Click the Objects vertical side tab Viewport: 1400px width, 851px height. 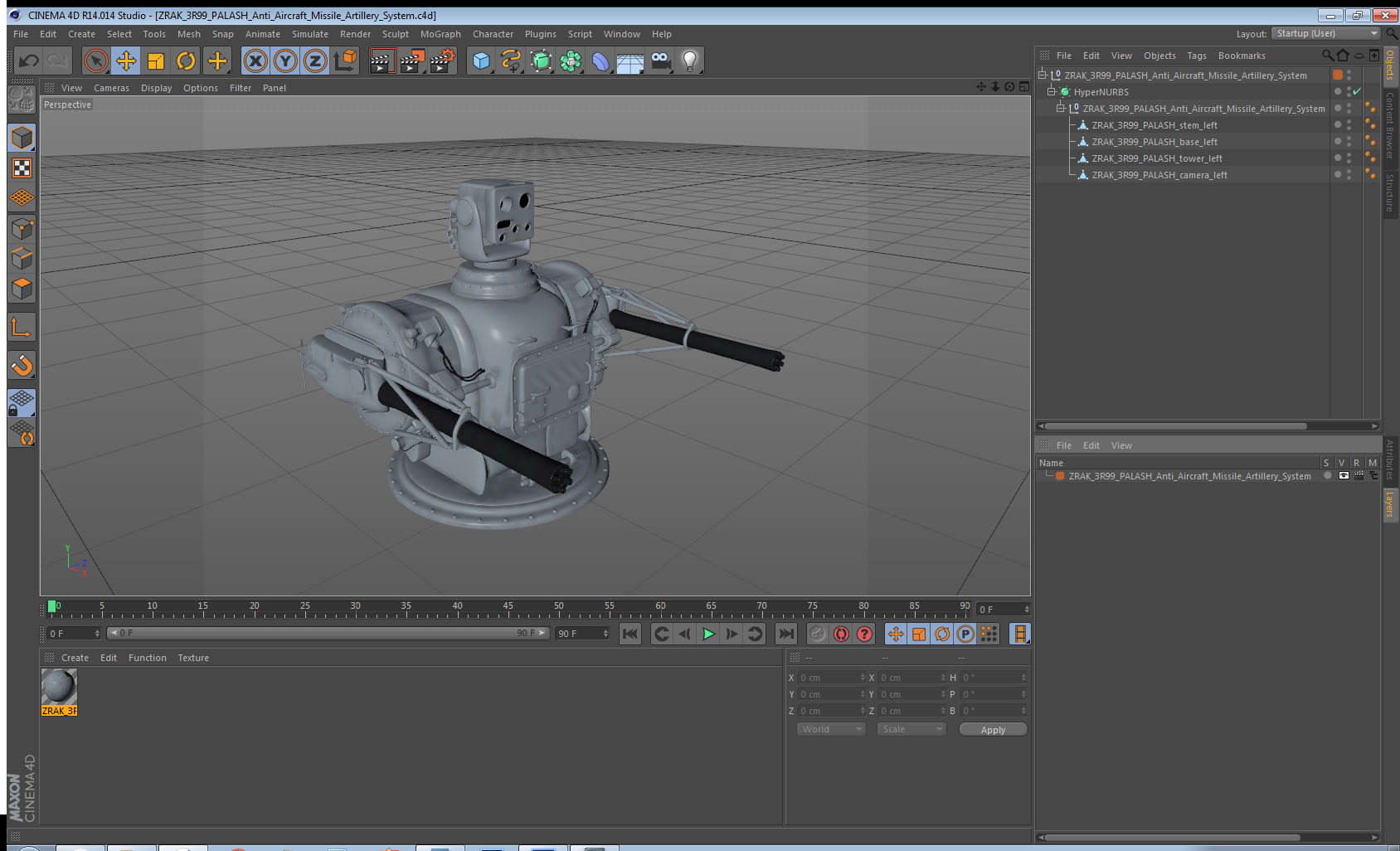(1390, 65)
